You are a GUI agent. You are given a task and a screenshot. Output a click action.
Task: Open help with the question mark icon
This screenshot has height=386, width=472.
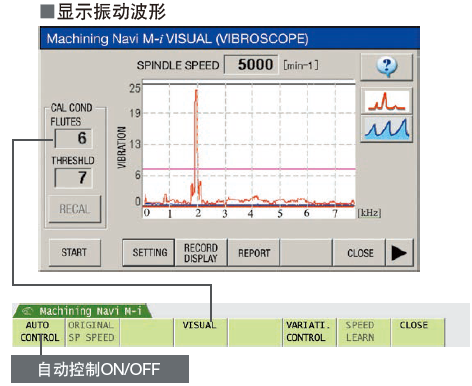[x=386, y=66]
